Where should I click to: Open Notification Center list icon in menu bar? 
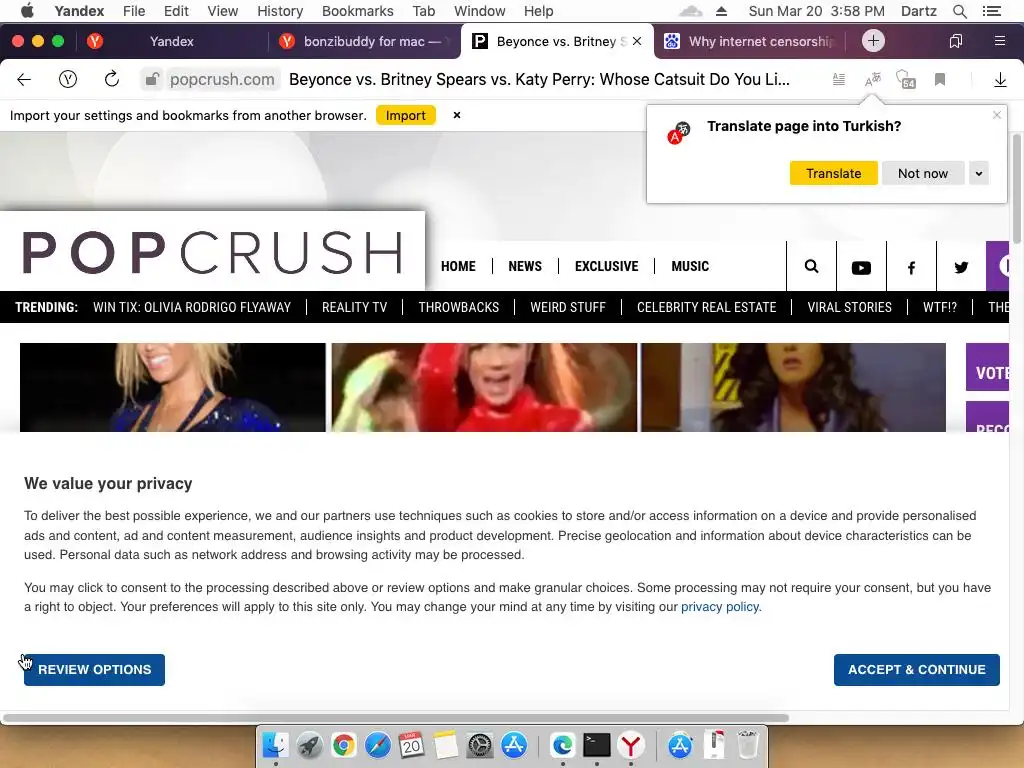(991, 11)
